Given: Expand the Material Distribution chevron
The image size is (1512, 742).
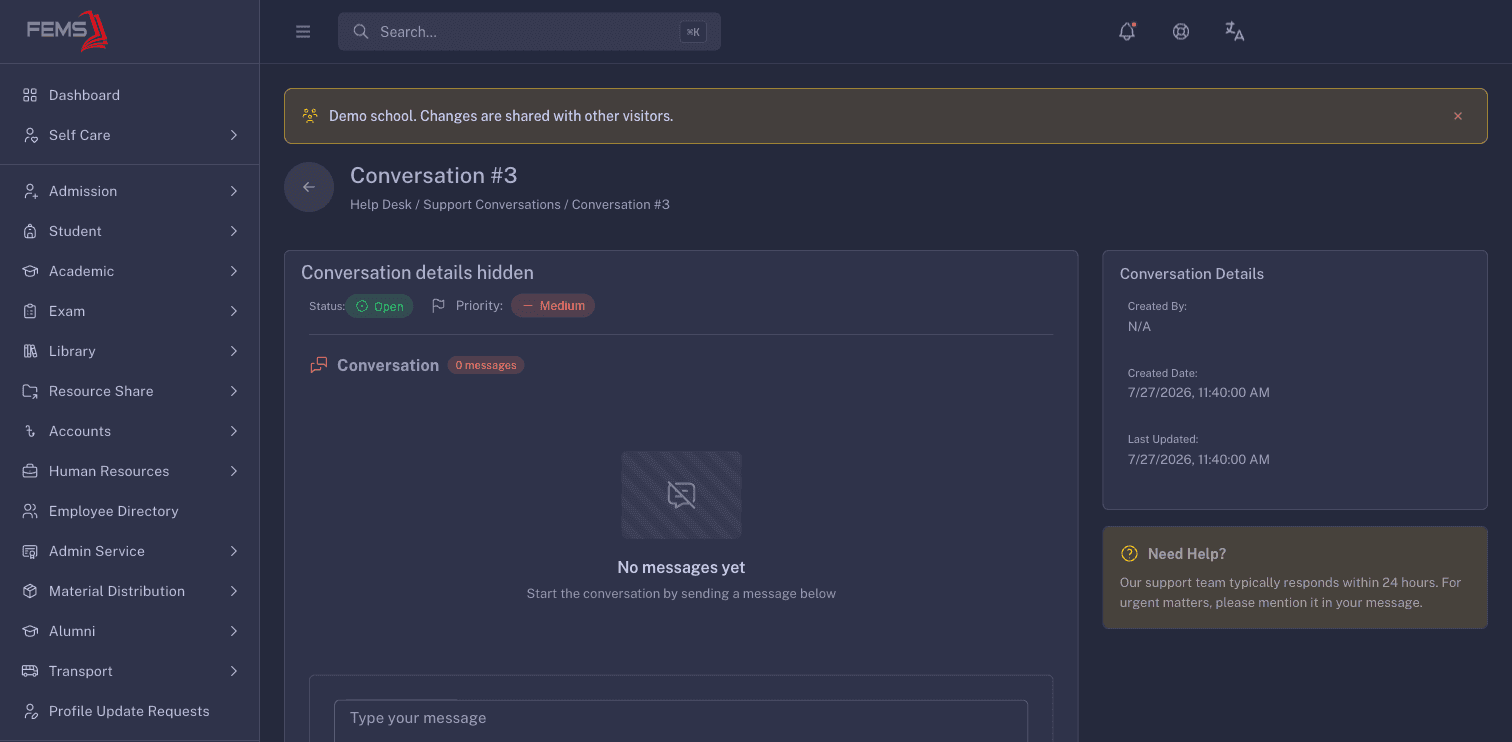Looking at the screenshot, I should pos(233,591).
